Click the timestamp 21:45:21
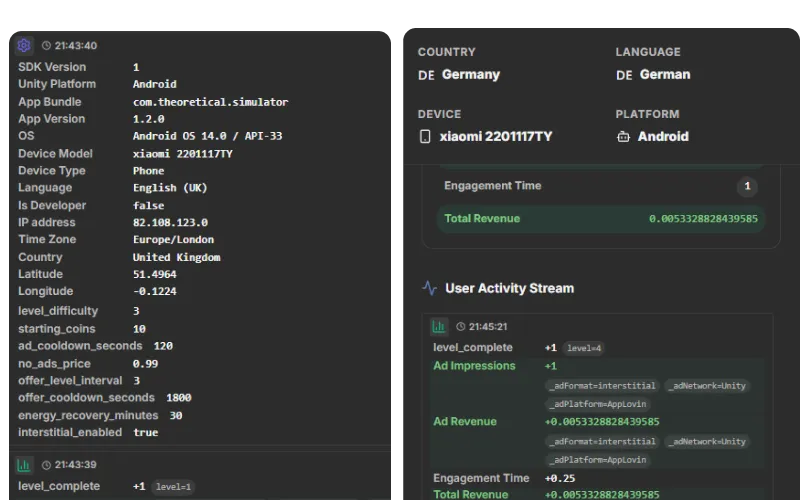800x500 pixels. (488, 327)
